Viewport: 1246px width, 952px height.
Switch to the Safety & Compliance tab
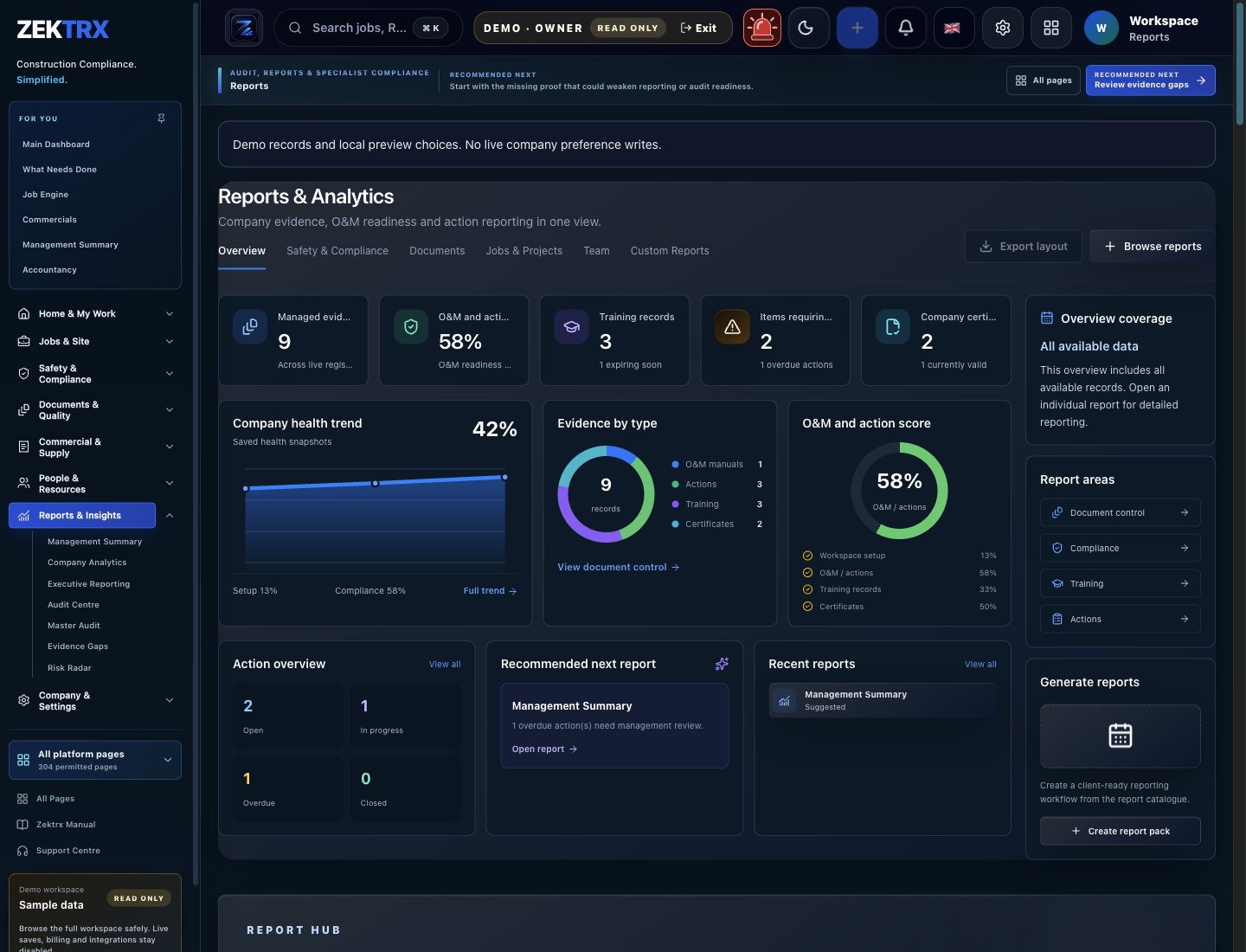337,251
